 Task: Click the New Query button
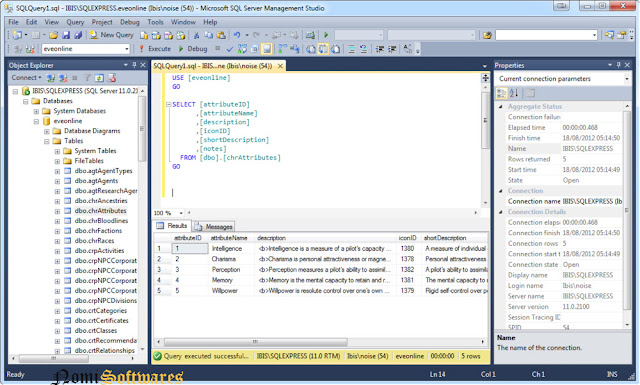point(111,35)
